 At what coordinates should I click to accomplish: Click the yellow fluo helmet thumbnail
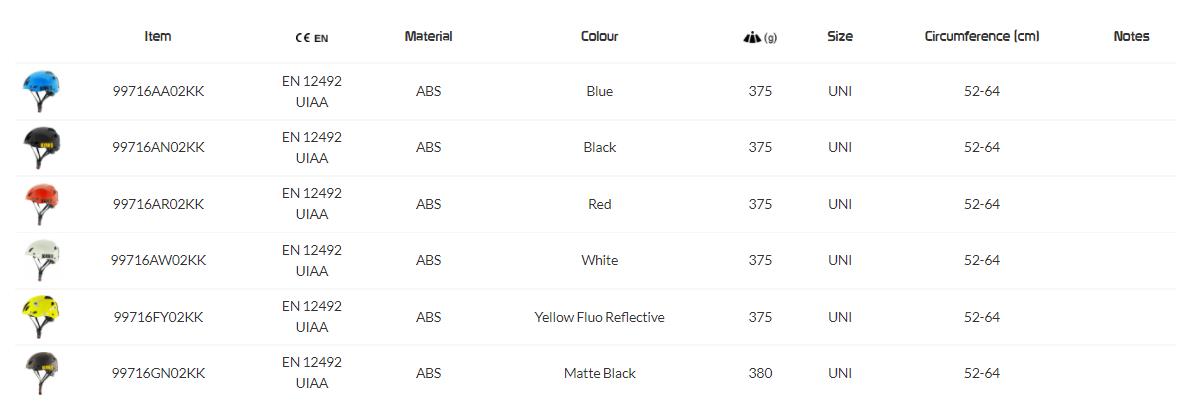41,317
